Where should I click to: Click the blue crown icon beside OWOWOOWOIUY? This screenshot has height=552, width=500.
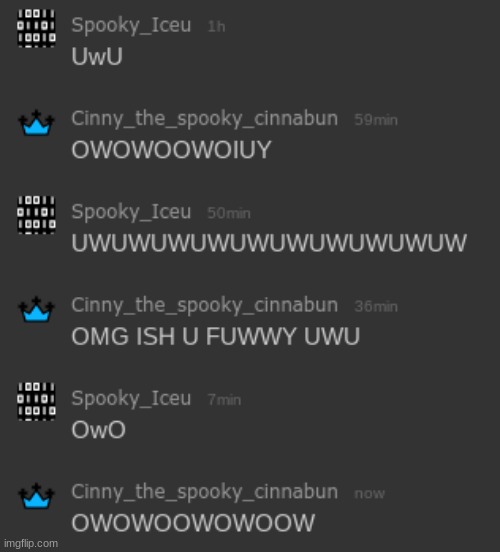36,123
